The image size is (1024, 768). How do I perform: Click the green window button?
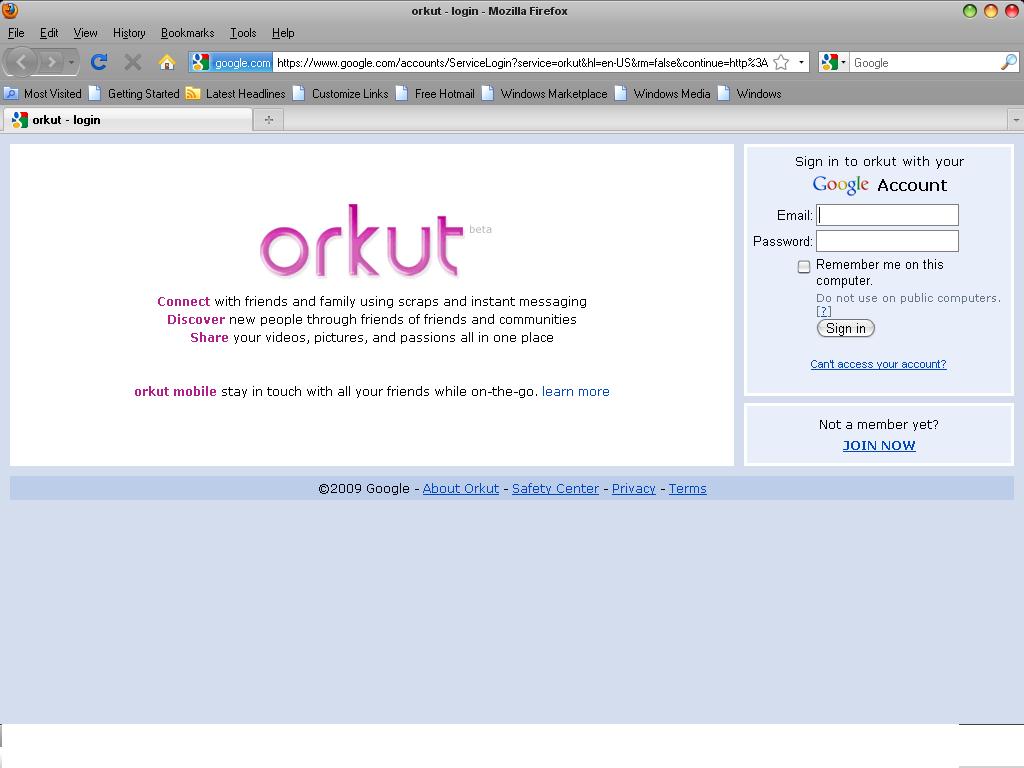tap(970, 10)
